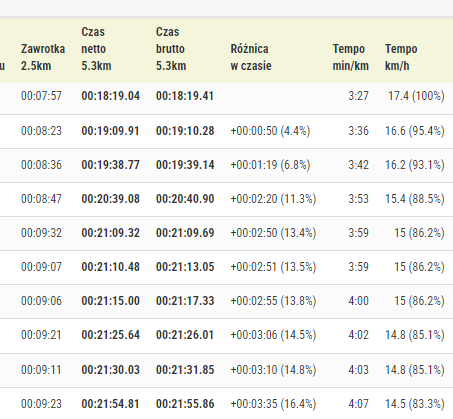Click the Różnica w czasie column header
The image size is (453, 419).
click(x=251, y=57)
